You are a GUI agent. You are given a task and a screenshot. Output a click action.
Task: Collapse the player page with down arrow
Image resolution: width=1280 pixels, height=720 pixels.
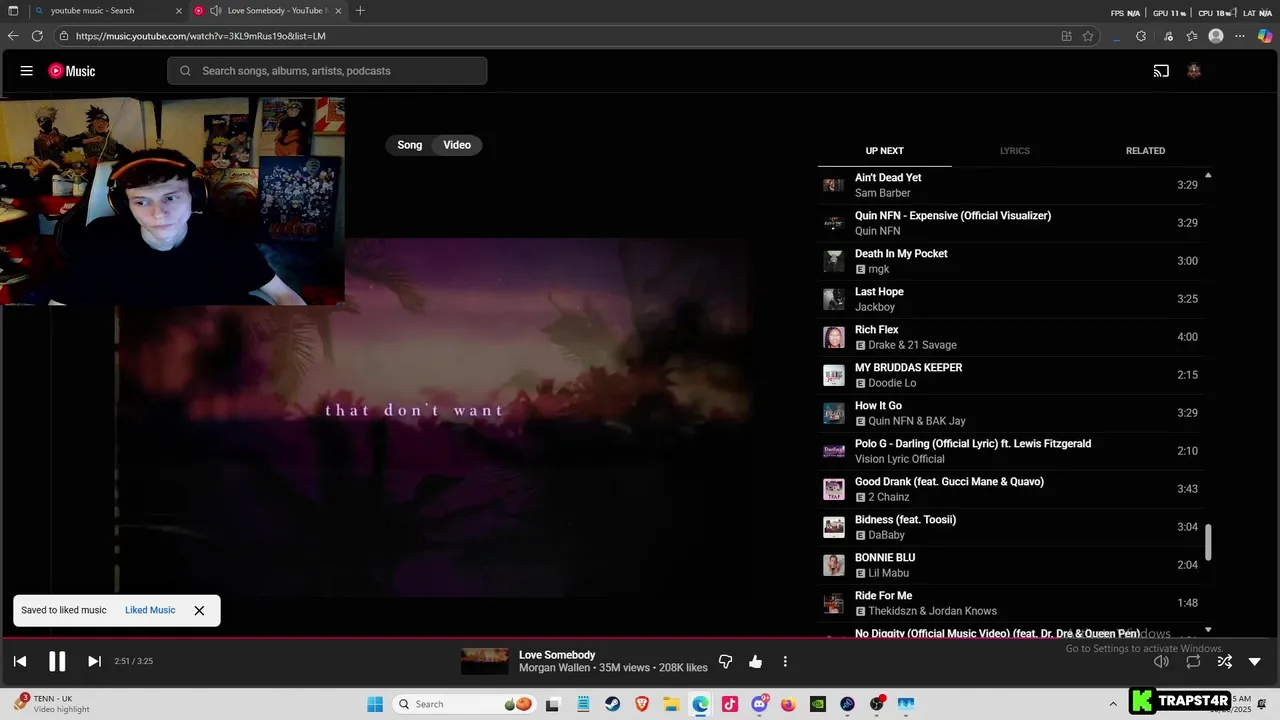point(1255,661)
